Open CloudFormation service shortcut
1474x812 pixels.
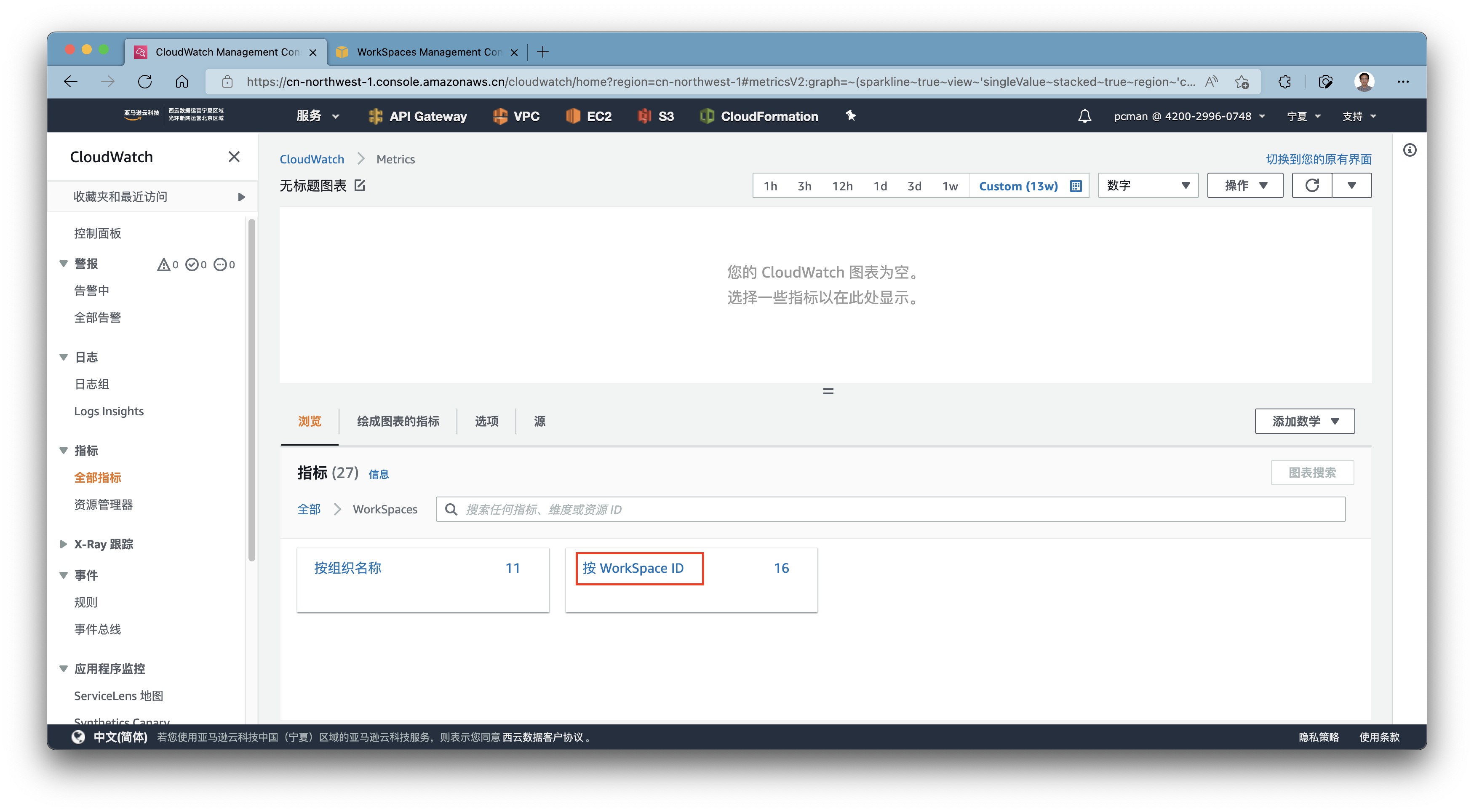759,116
